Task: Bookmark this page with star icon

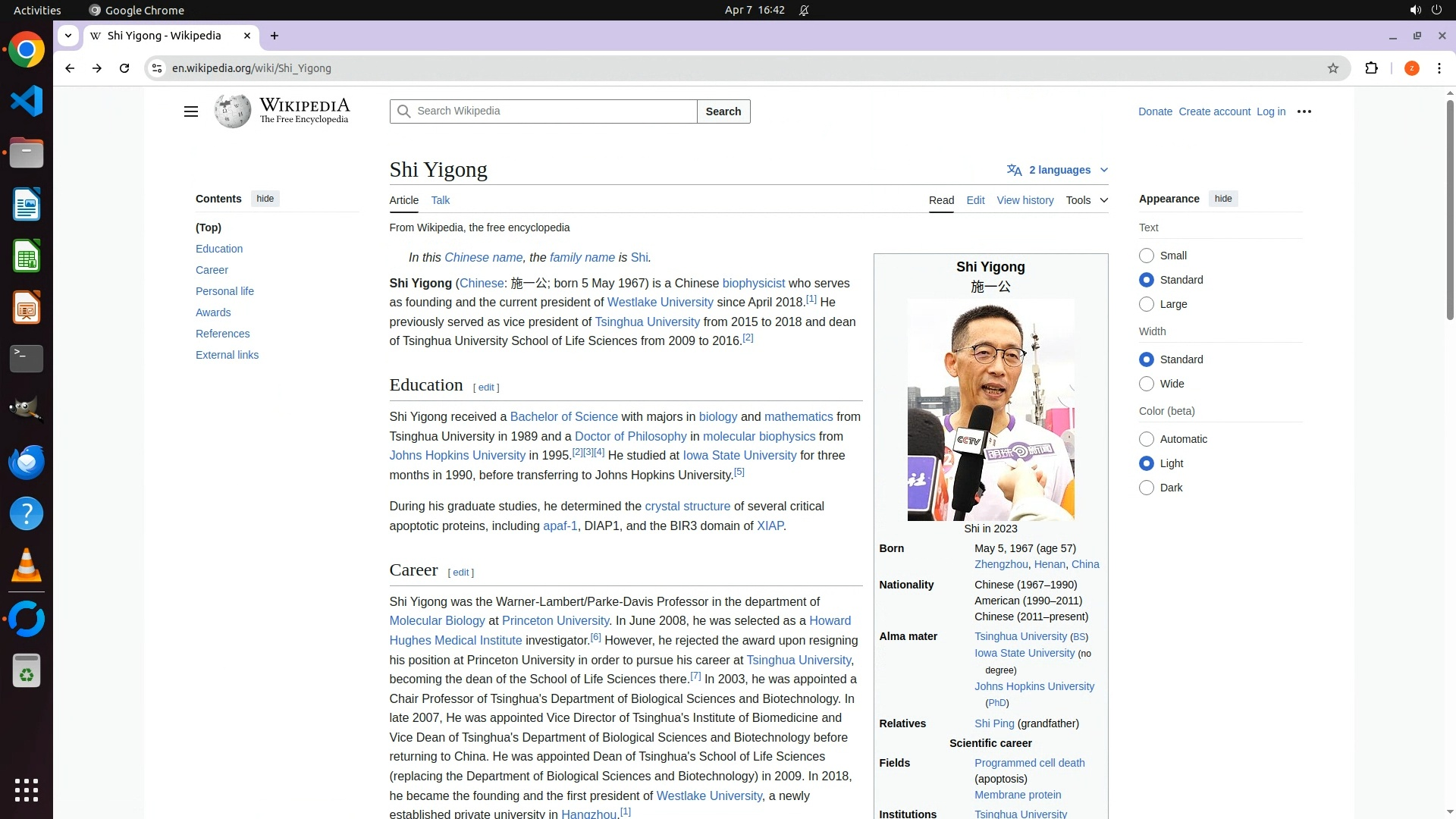Action: click(x=1332, y=68)
